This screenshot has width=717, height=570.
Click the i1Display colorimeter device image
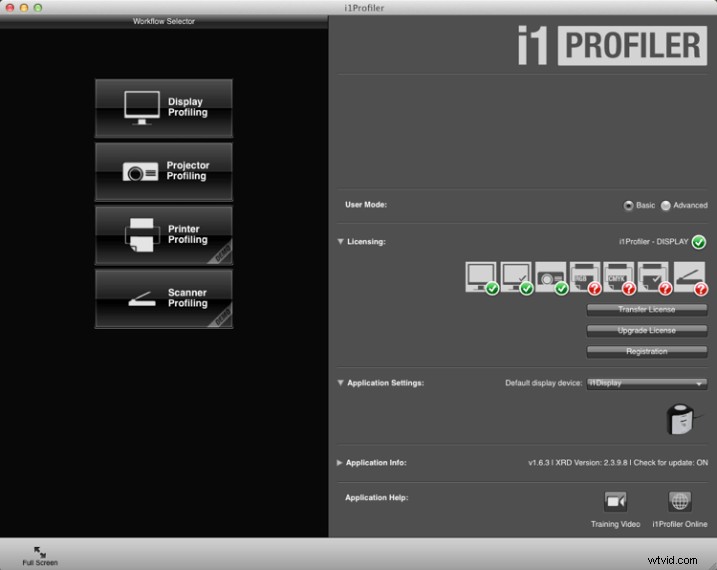pyautogui.click(x=682, y=419)
